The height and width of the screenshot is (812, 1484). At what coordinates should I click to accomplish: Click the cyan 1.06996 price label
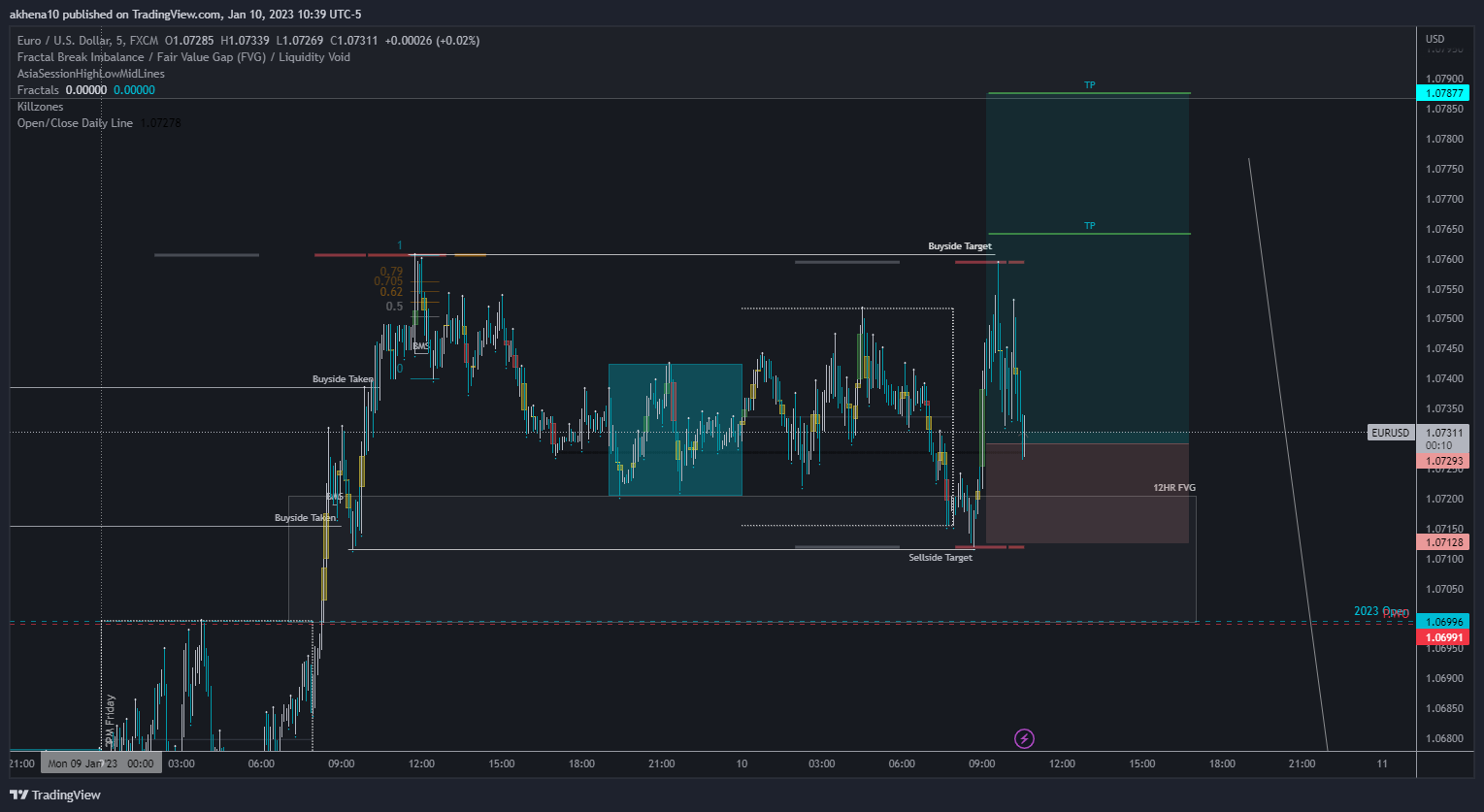pyautogui.click(x=1442, y=621)
